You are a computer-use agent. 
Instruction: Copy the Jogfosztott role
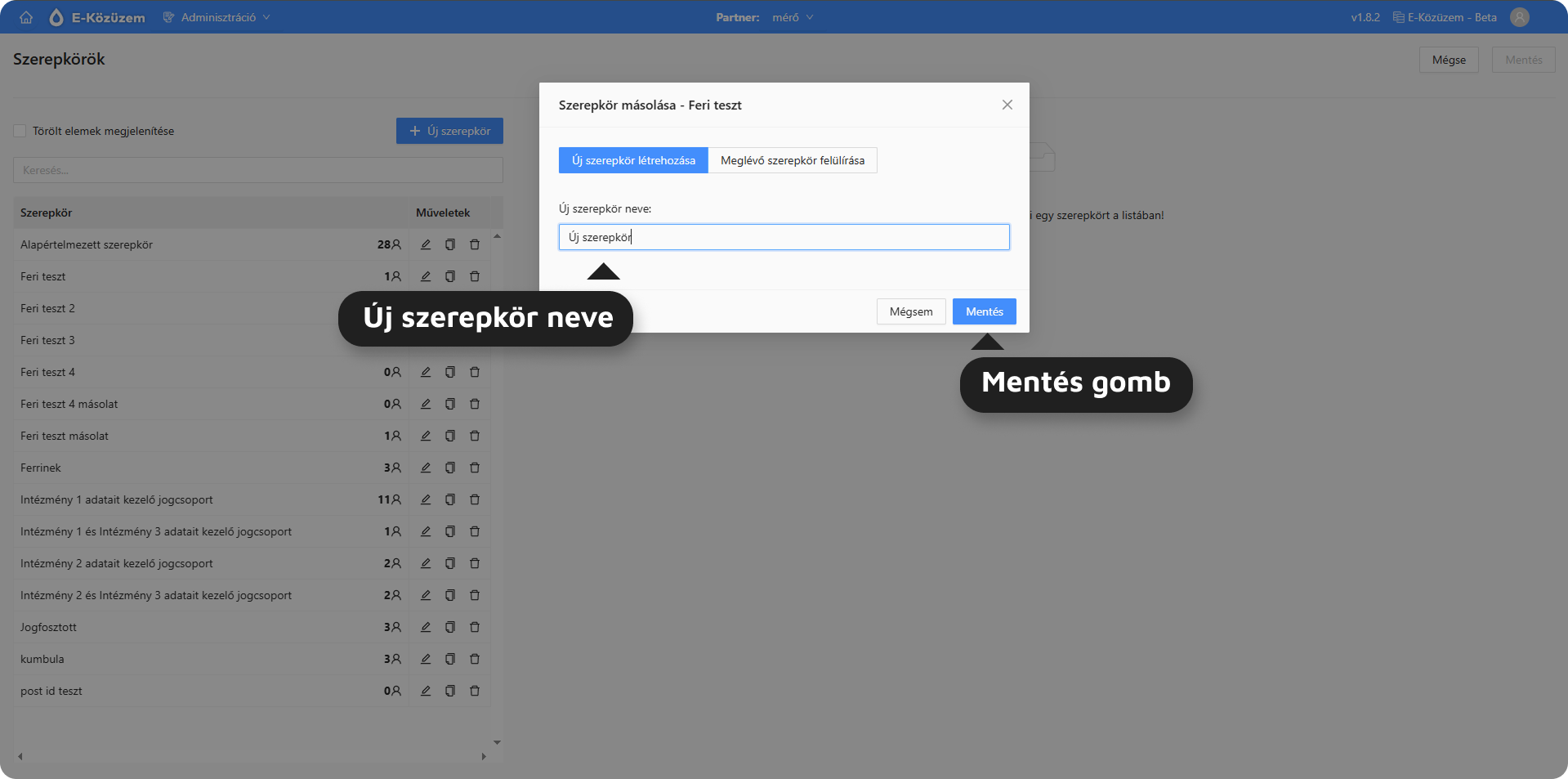[x=450, y=627]
